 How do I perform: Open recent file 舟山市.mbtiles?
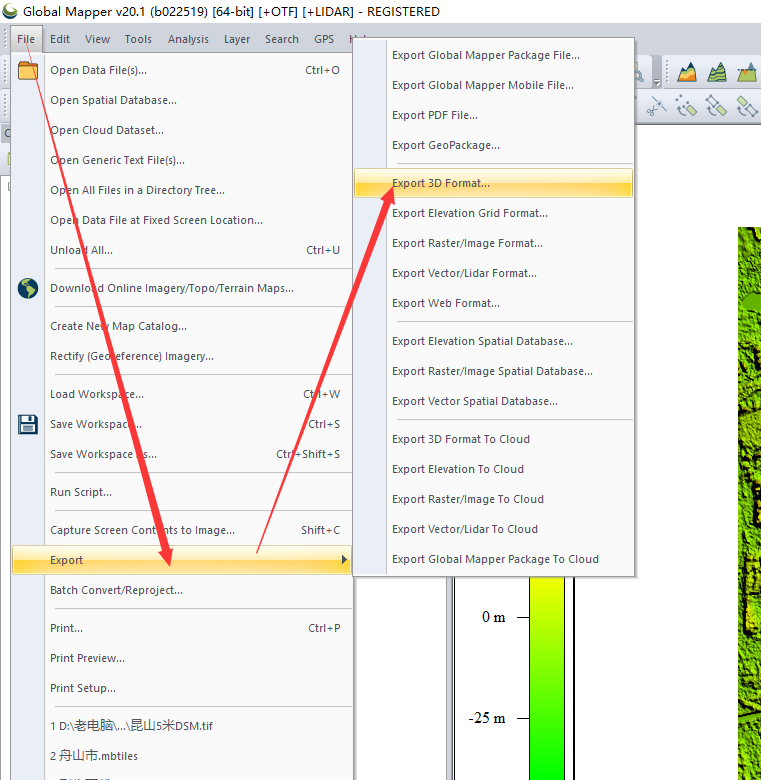[182, 756]
